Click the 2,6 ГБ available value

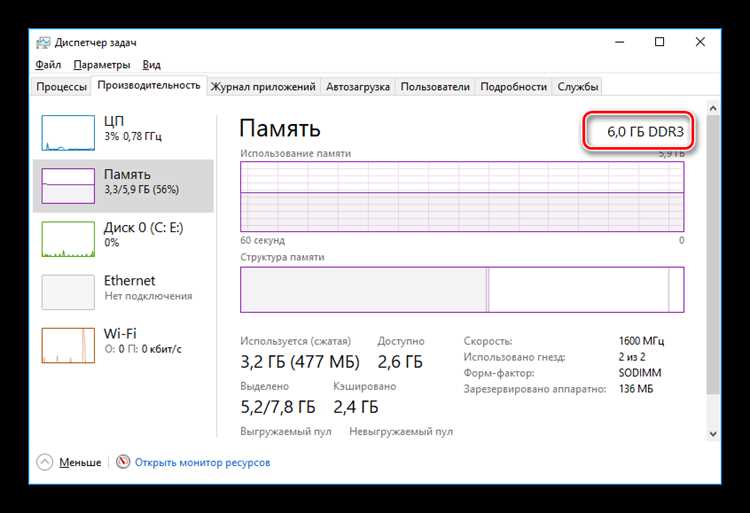(x=400, y=362)
